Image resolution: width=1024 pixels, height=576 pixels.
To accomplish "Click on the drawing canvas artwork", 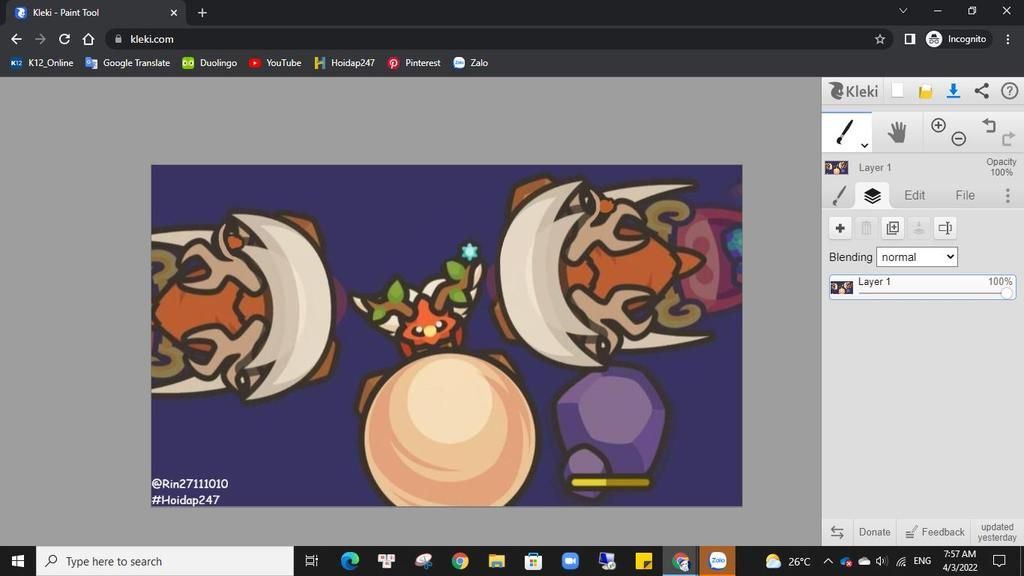I will pyautogui.click(x=447, y=335).
